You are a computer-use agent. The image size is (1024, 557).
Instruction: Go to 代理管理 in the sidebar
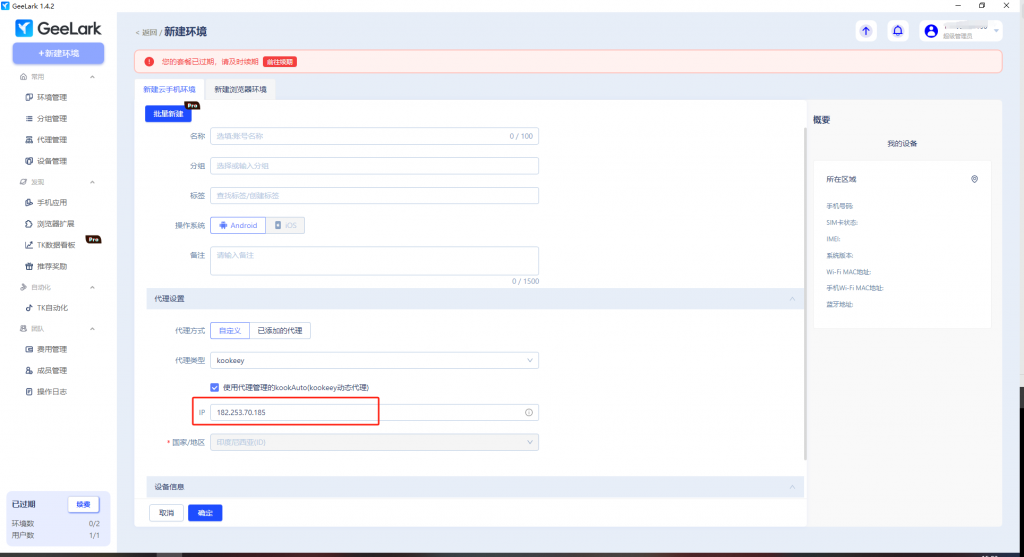(x=51, y=140)
